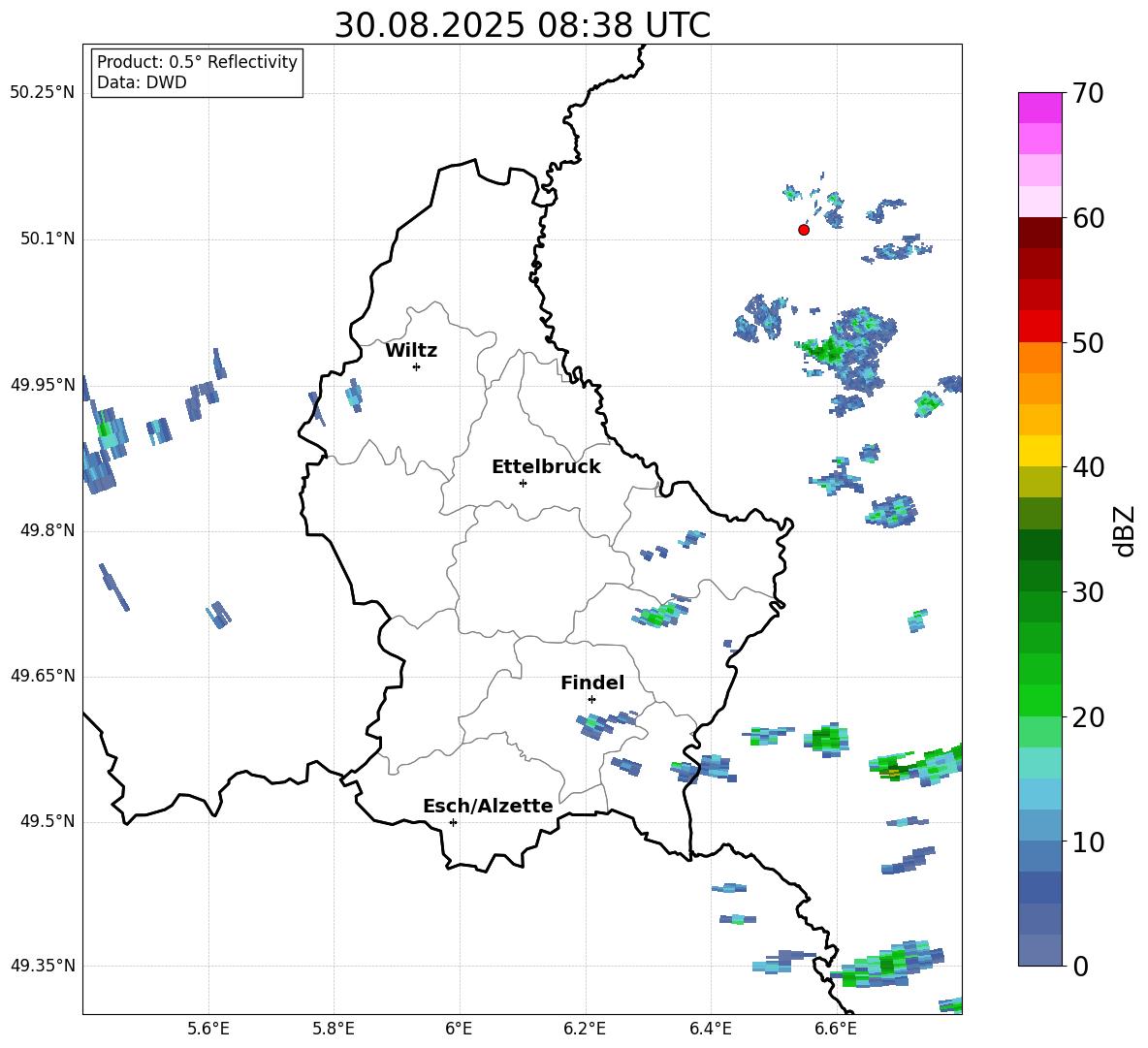Click the 40 tick on the colorbar
Screen dimensions: 1148x1048
pos(1088,467)
